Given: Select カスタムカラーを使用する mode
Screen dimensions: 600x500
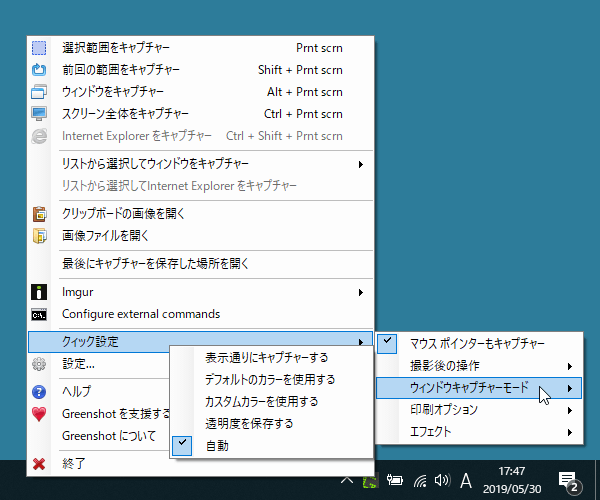Looking at the screenshot, I should click(x=271, y=402).
